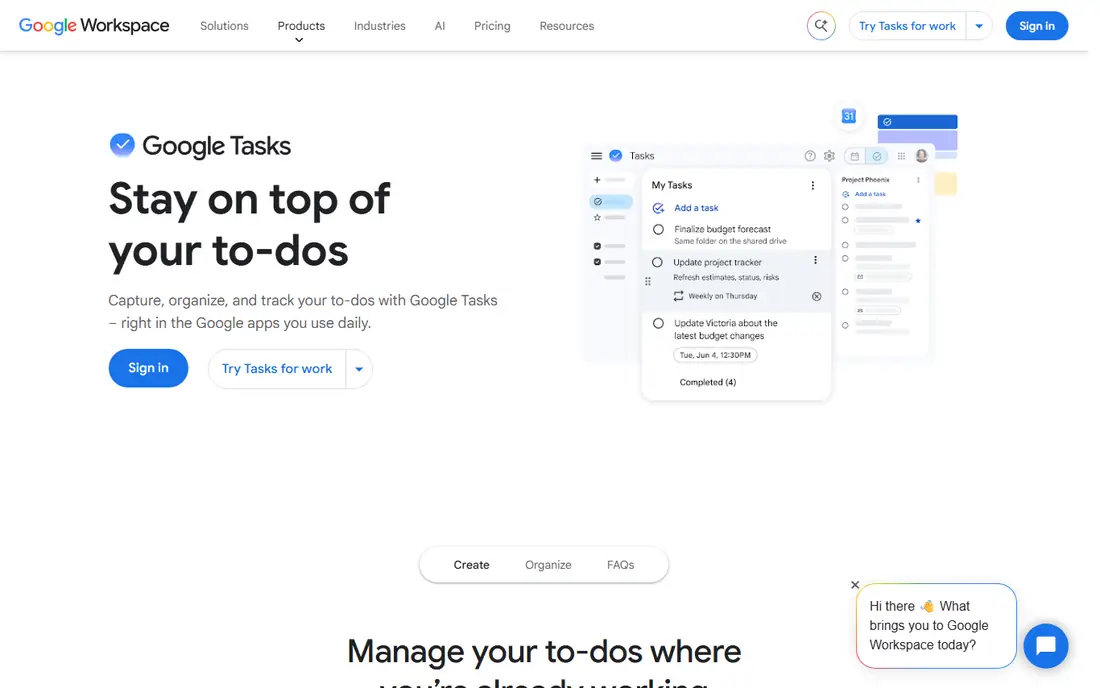Viewport: 1100px width, 688px height.
Task: Click three-dot menu on Update project tracker
Action: [x=815, y=260]
